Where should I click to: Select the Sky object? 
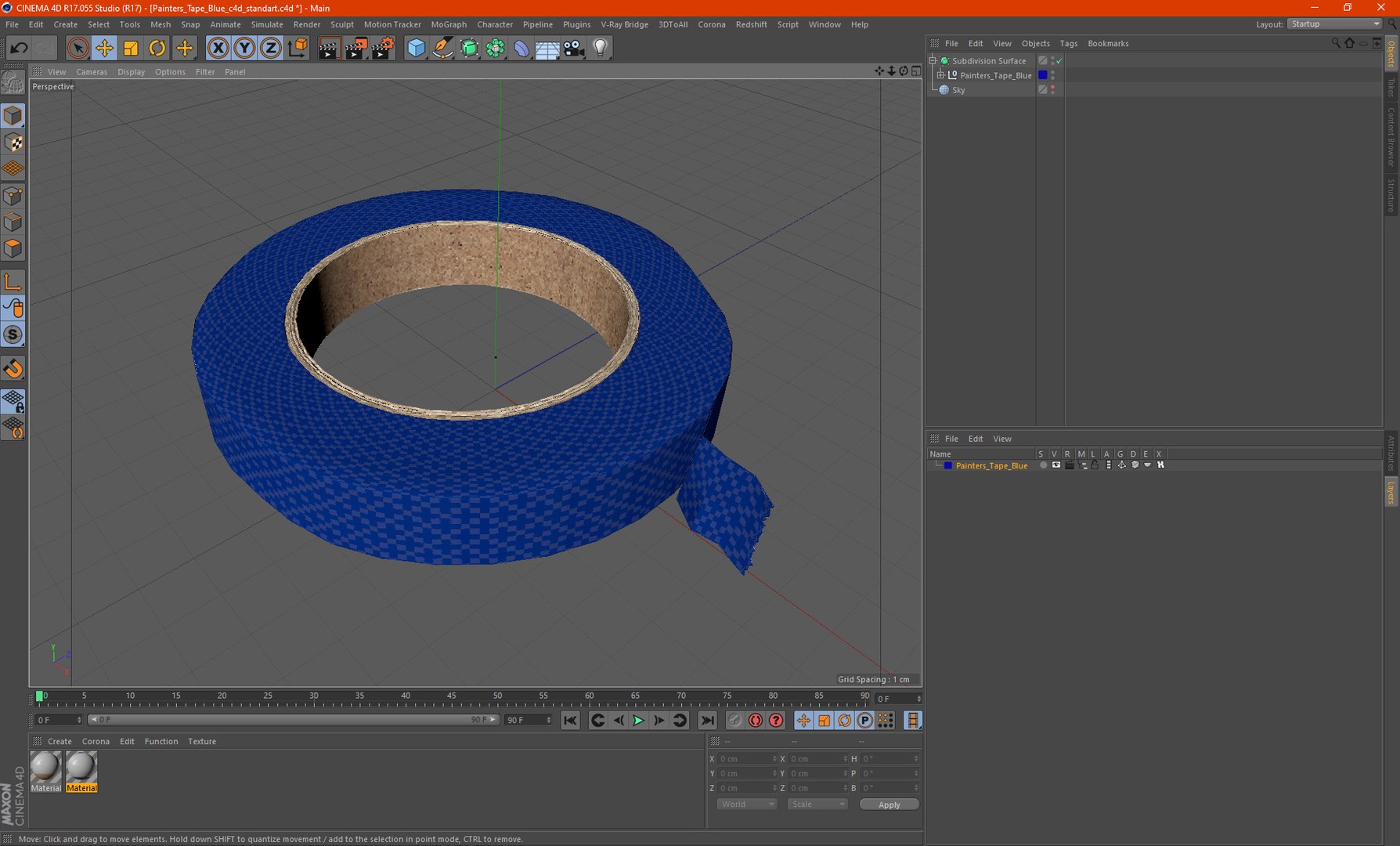958,90
